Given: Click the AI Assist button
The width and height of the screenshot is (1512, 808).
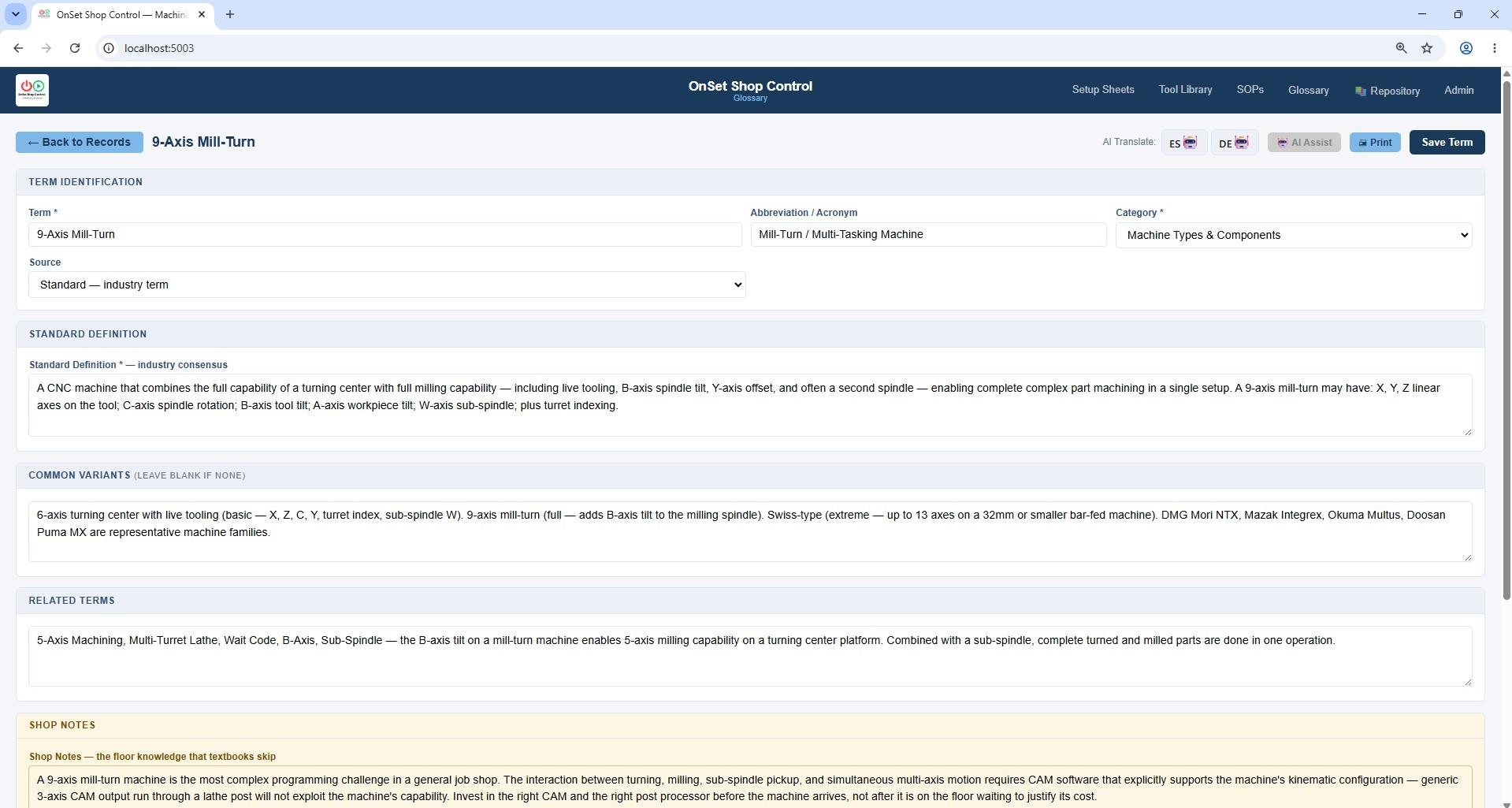Looking at the screenshot, I should [1304, 143].
